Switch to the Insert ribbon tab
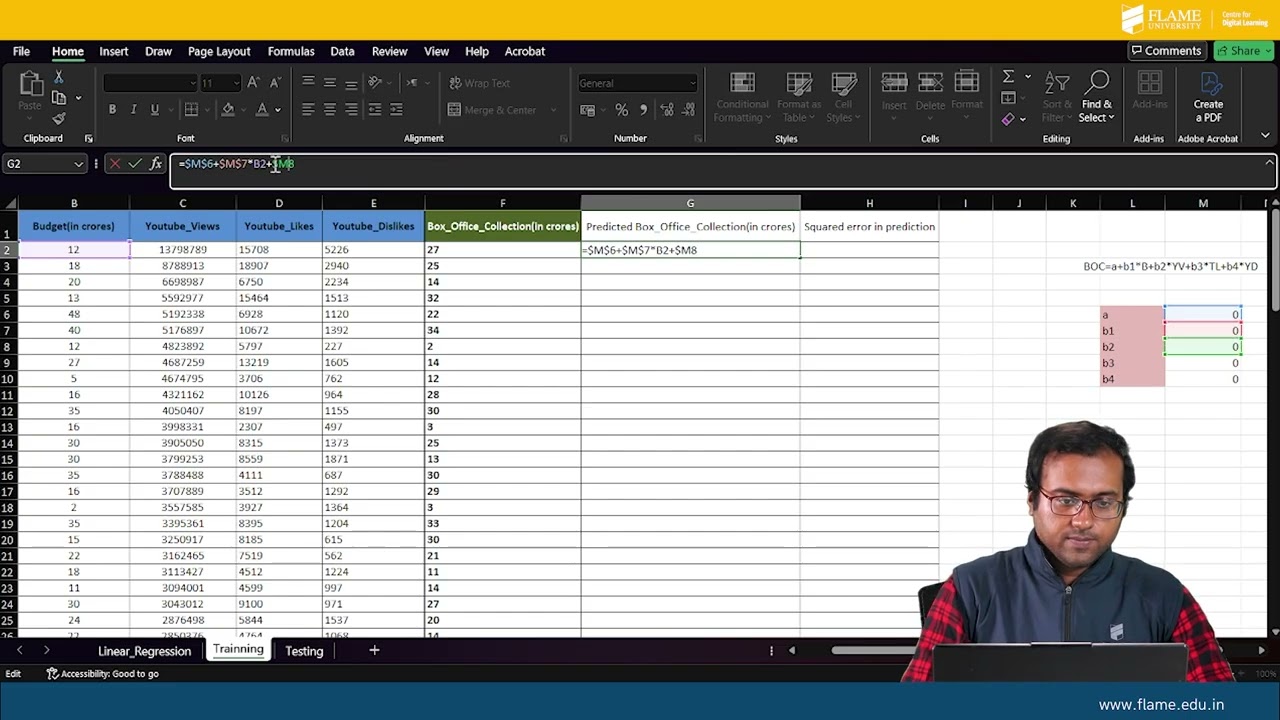 tap(113, 51)
